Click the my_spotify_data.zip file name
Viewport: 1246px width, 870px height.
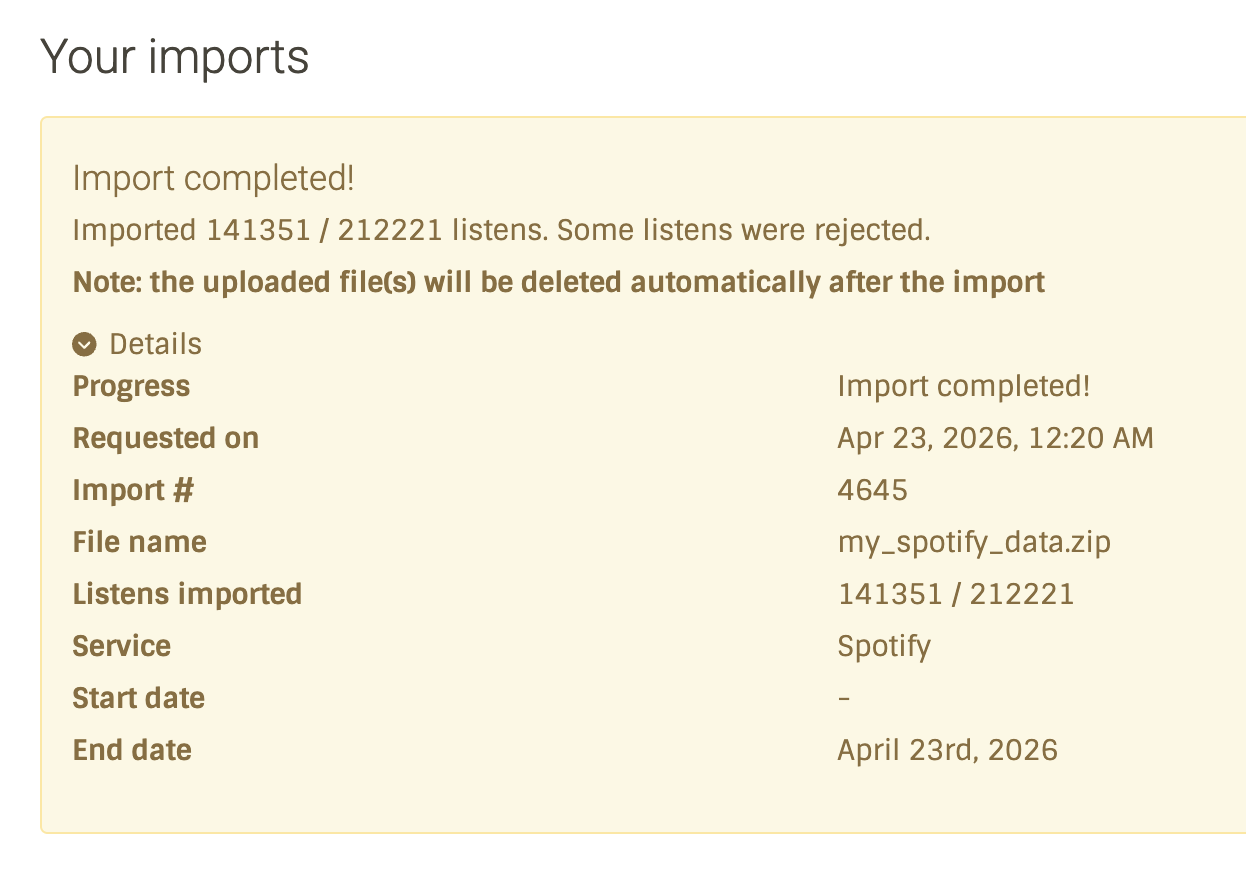(x=974, y=542)
